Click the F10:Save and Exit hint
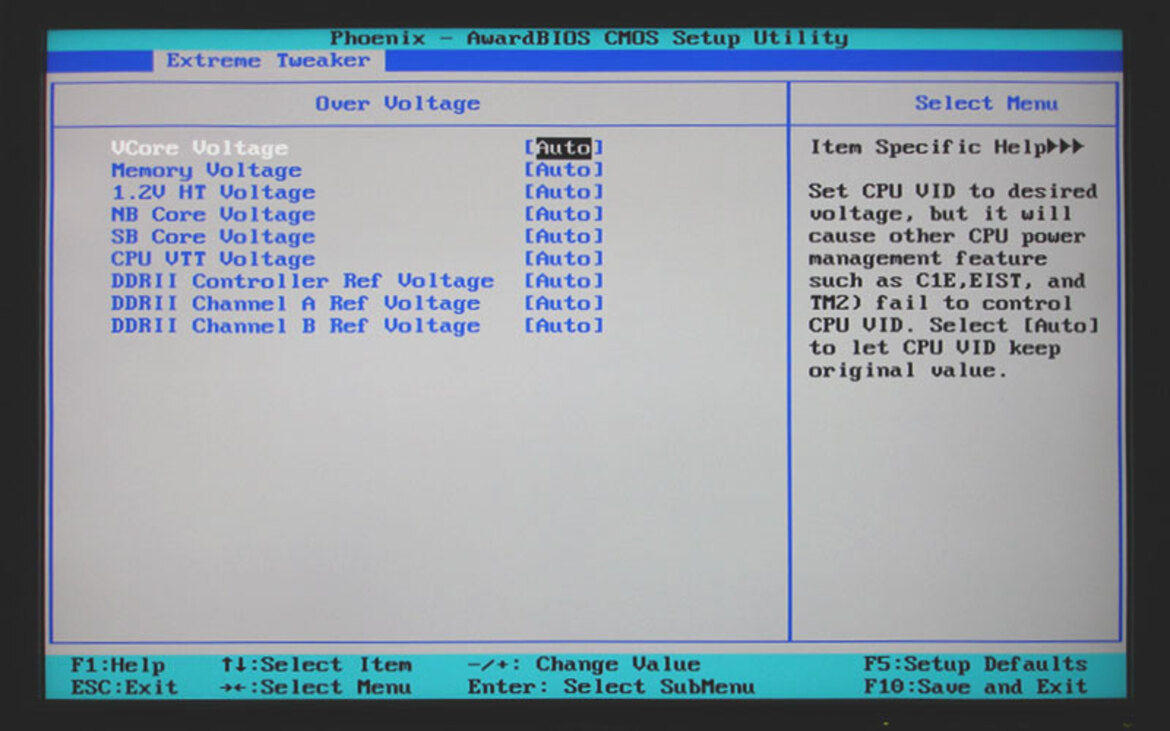 click(975, 687)
